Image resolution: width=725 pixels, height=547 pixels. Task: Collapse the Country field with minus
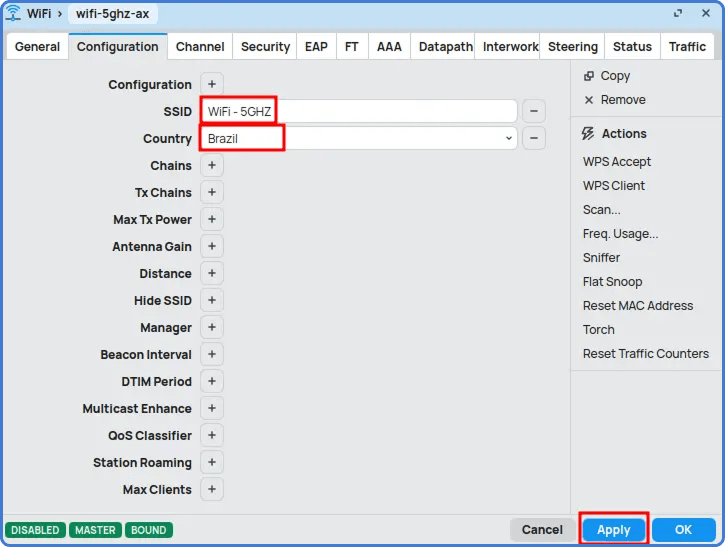(x=534, y=138)
